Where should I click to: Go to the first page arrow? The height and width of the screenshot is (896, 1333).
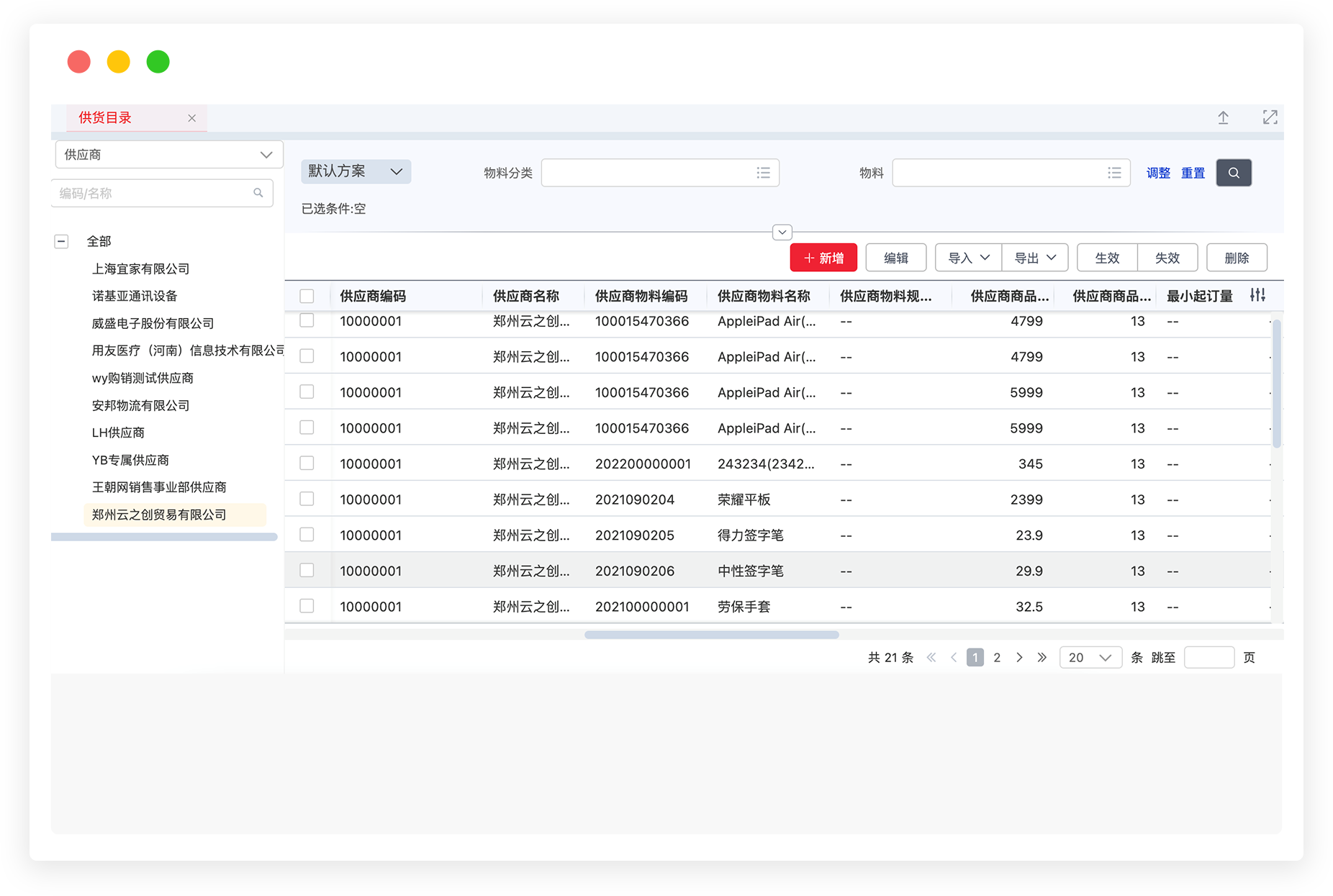(x=931, y=657)
